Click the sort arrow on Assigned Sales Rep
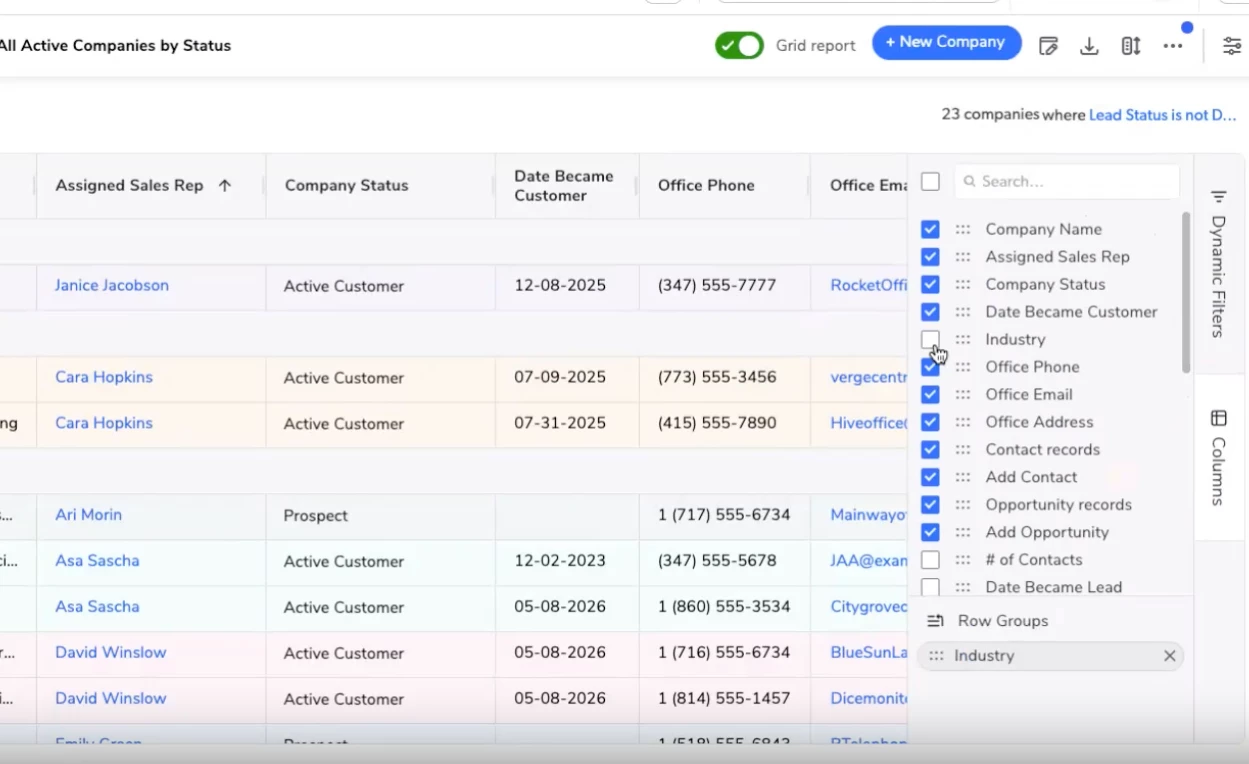The image size is (1249, 764). click(225, 185)
